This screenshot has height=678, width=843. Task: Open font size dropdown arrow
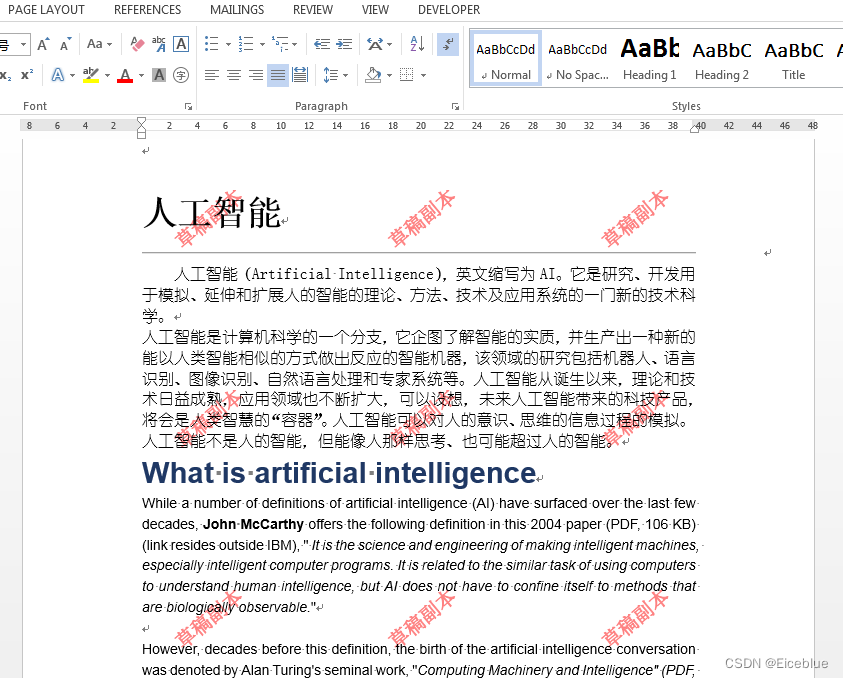(x=23, y=44)
